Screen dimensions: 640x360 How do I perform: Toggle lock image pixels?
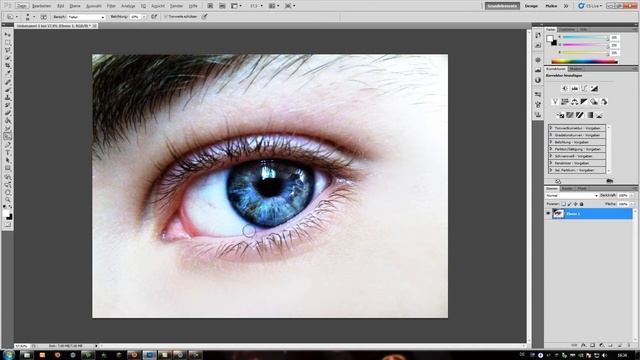pos(569,204)
